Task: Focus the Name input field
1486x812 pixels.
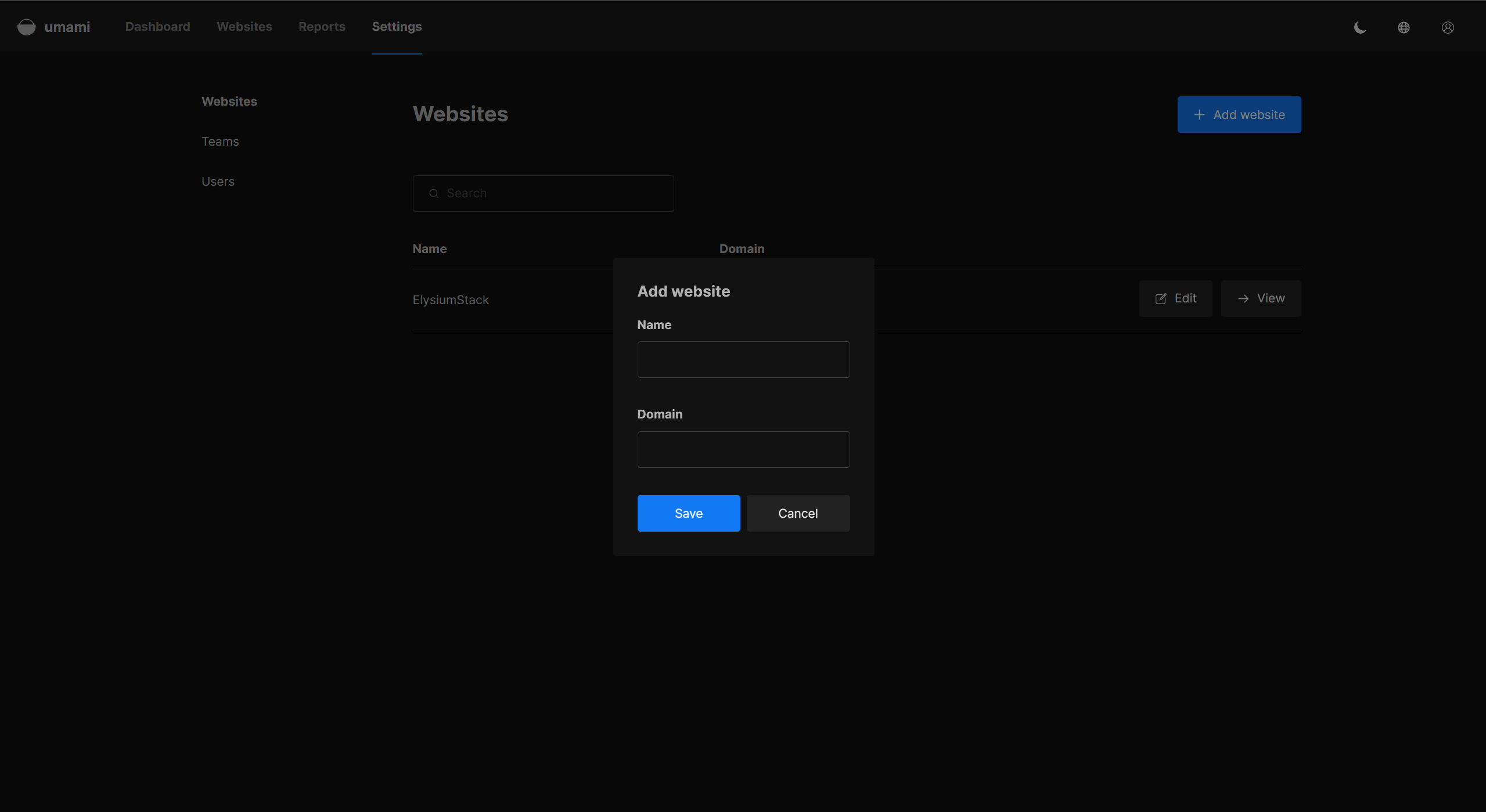Action: 743,359
